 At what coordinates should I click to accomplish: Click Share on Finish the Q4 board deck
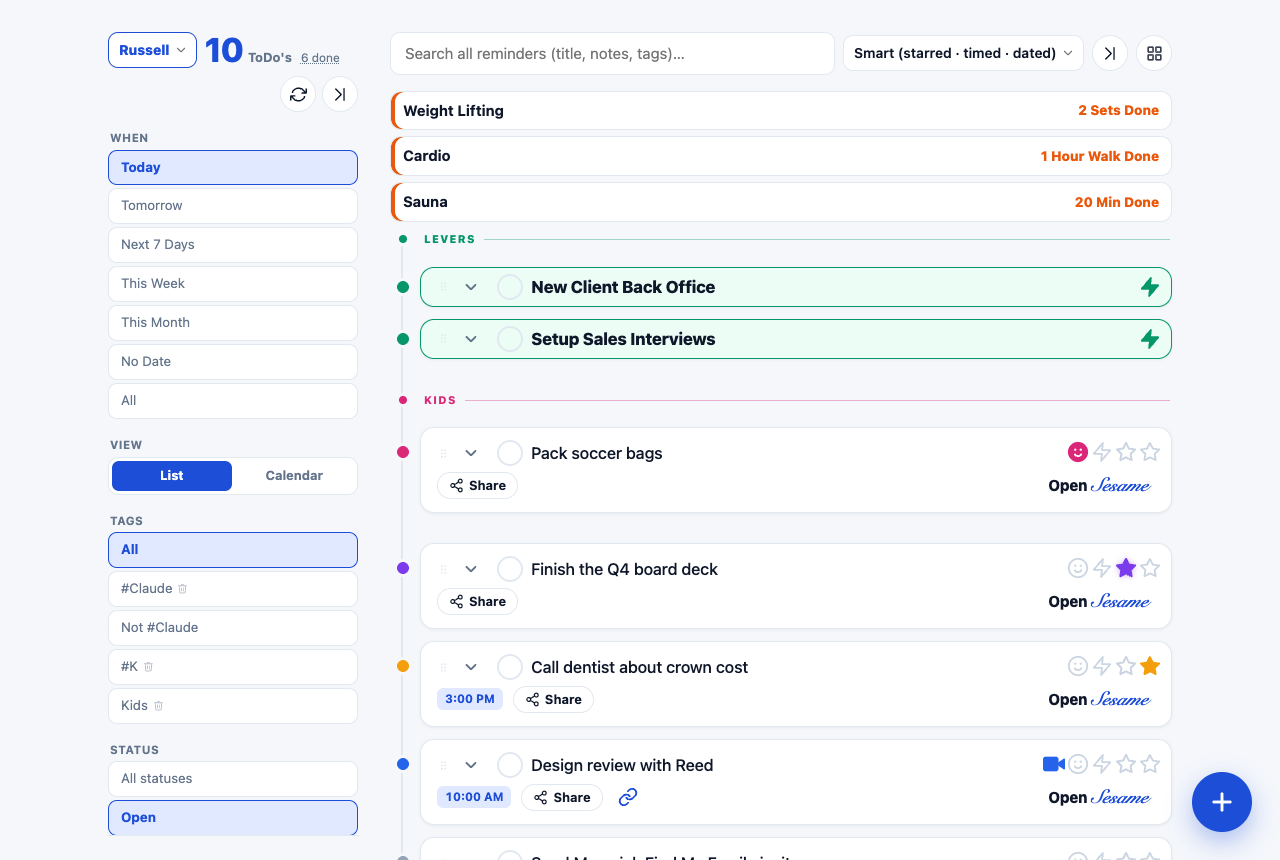pos(477,602)
